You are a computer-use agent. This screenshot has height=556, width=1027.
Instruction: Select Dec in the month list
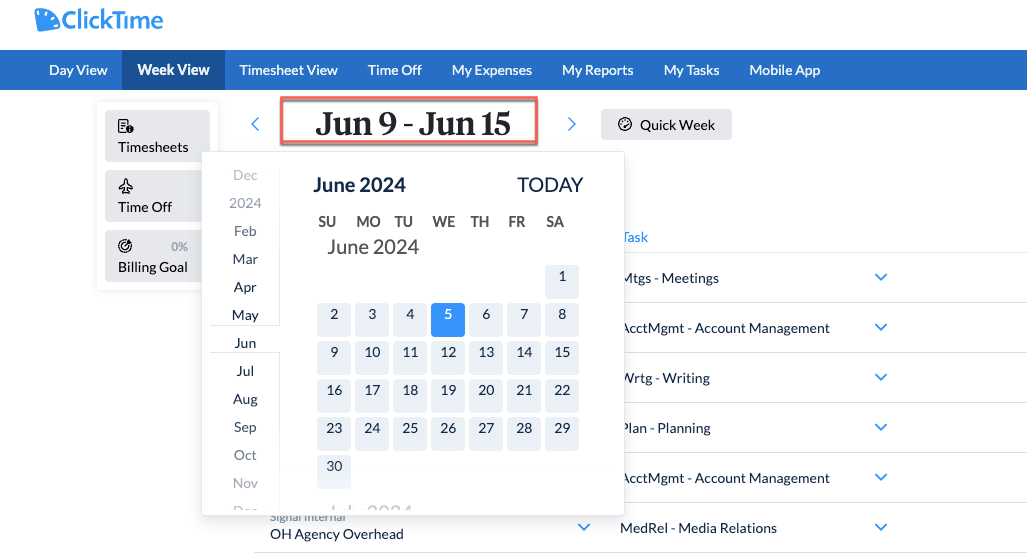[x=245, y=175]
